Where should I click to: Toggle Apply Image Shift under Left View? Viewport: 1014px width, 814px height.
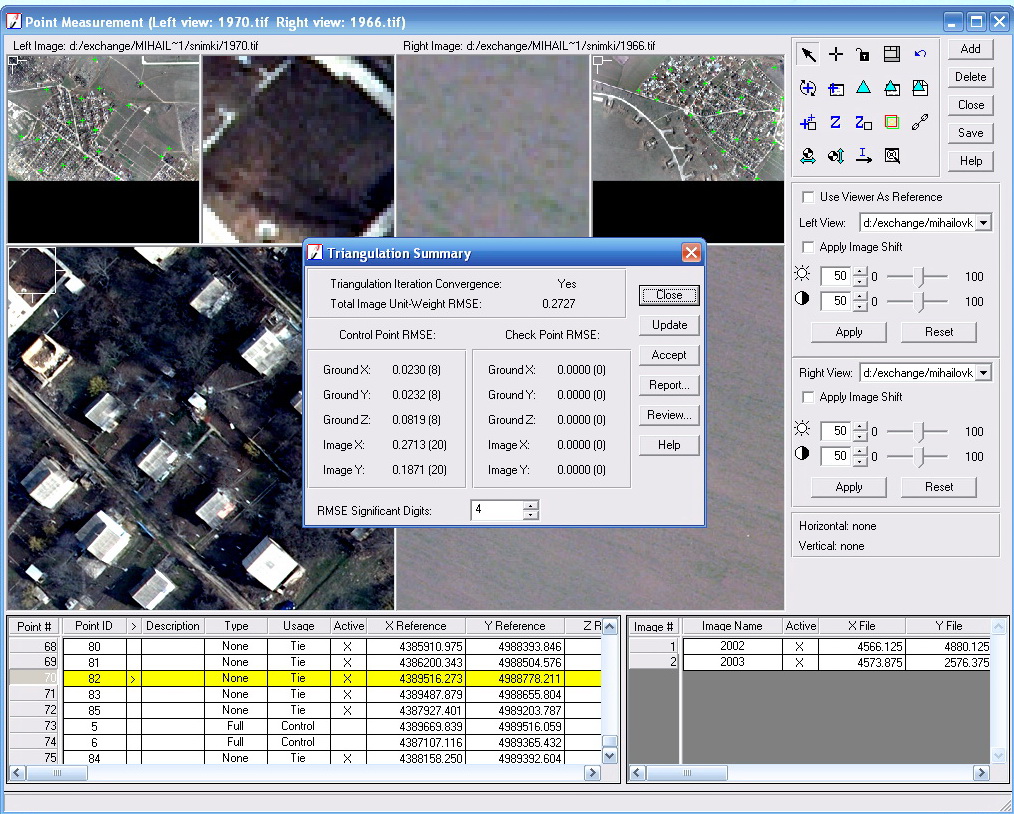tap(808, 247)
